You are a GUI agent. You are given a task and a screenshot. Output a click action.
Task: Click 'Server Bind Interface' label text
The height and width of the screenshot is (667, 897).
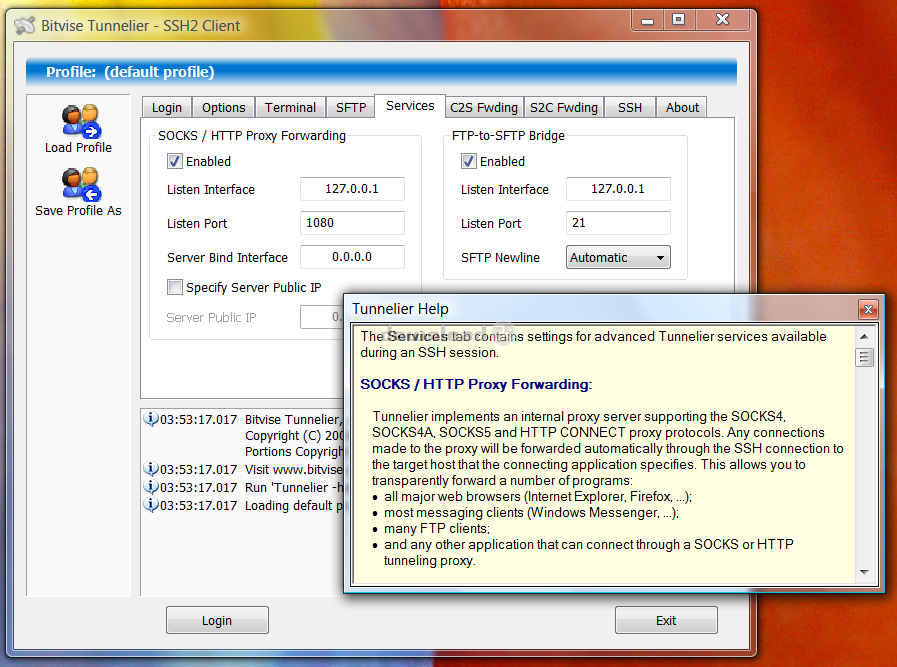pos(227,257)
